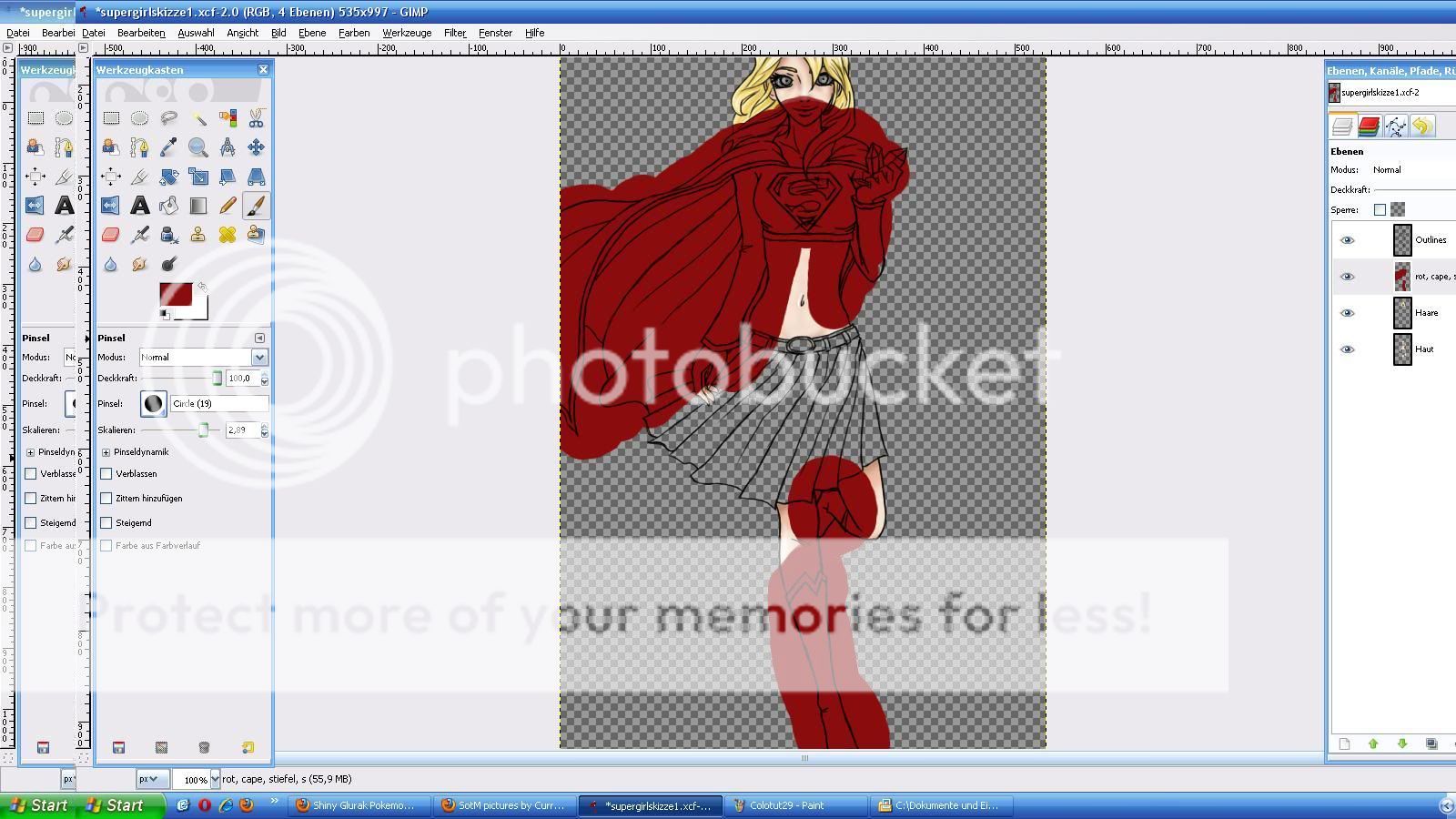Viewport: 1456px width, 819px height.
Task: Switch to the Undo history tab
Action: 1421,126
